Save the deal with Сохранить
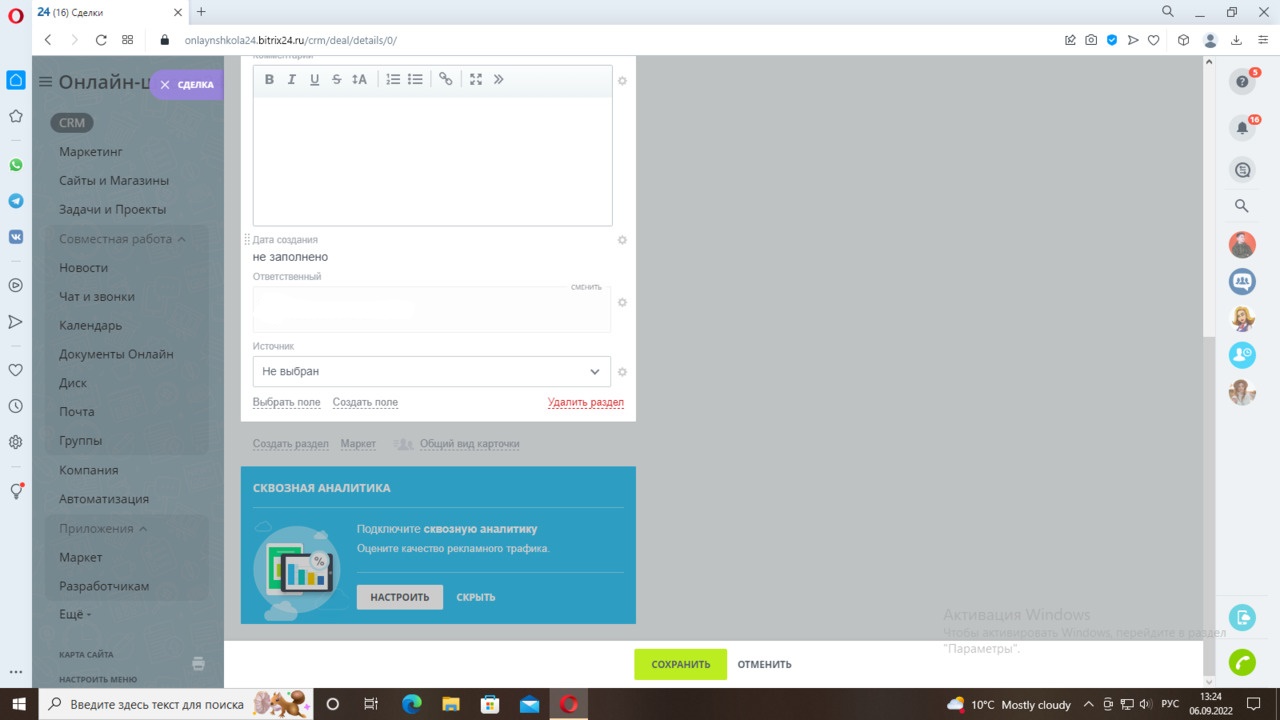This screenshot has height=720, width=1280. pyautogui.click(x=681, y=664)
